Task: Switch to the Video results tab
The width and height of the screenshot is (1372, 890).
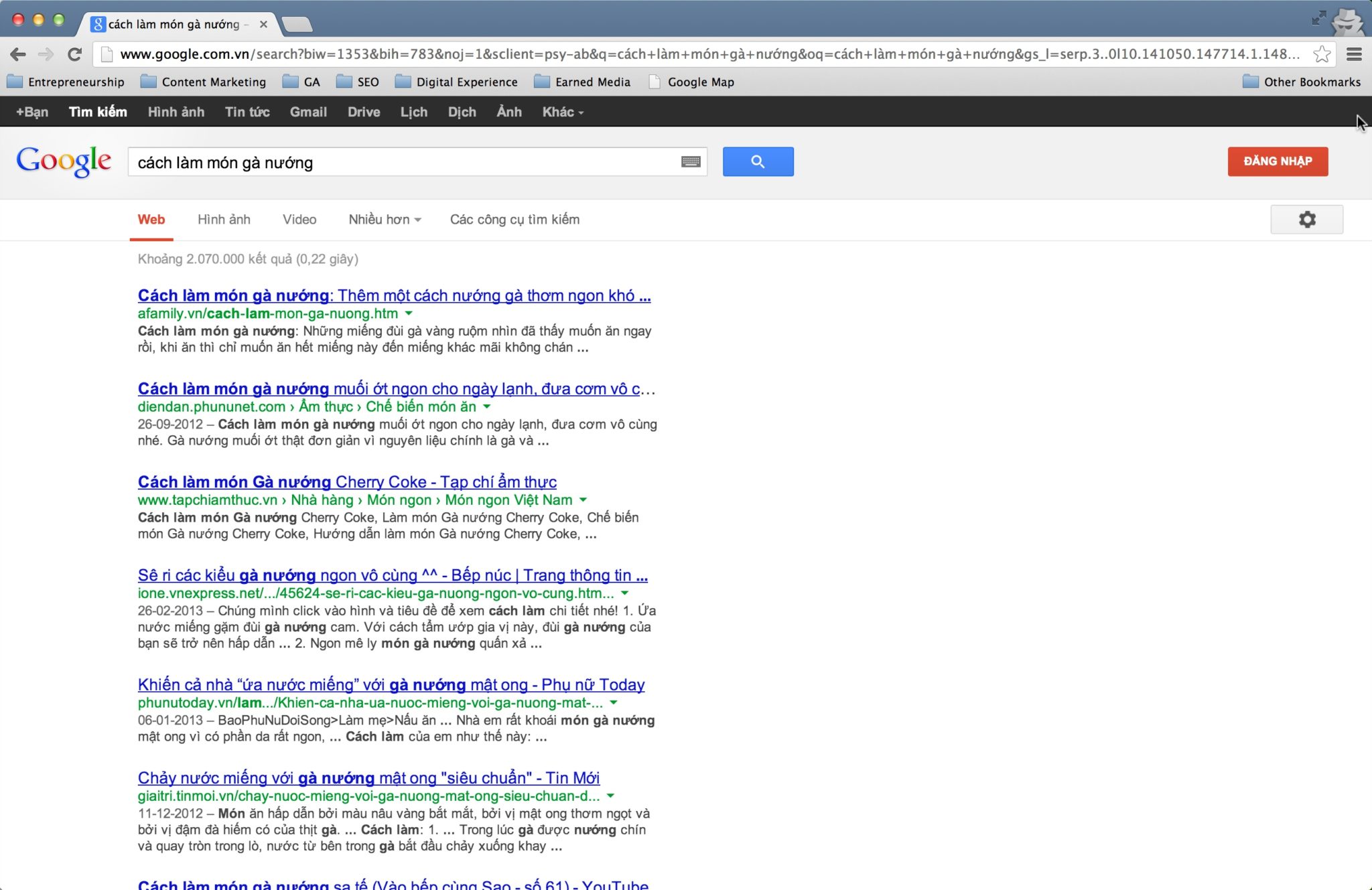Action: pyautogui.click(x=299, y=220)
